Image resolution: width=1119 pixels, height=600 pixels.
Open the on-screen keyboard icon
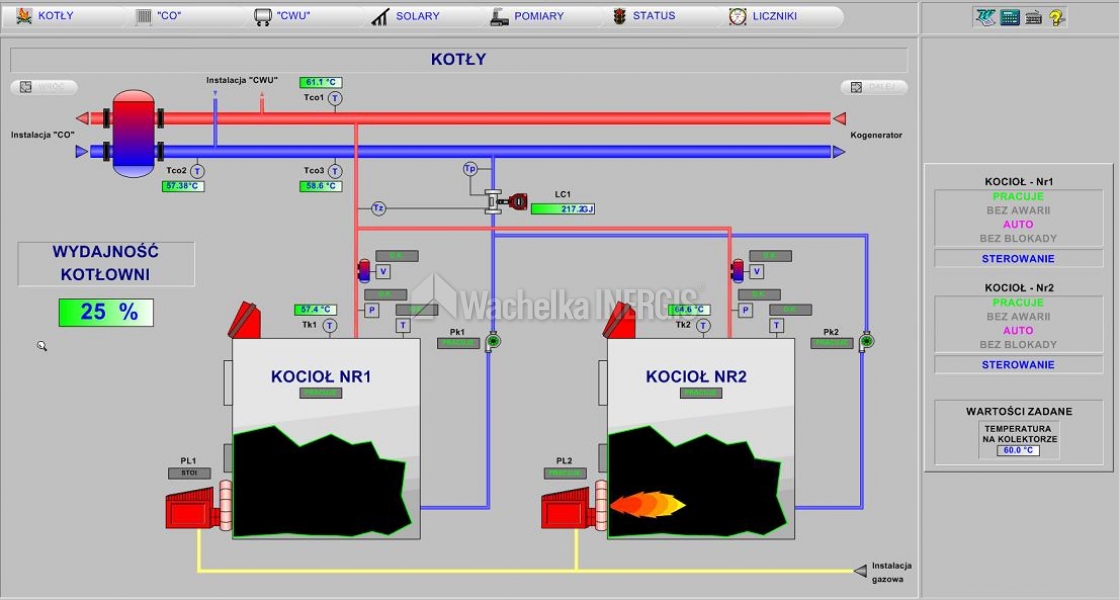(x=1033, y=18)
